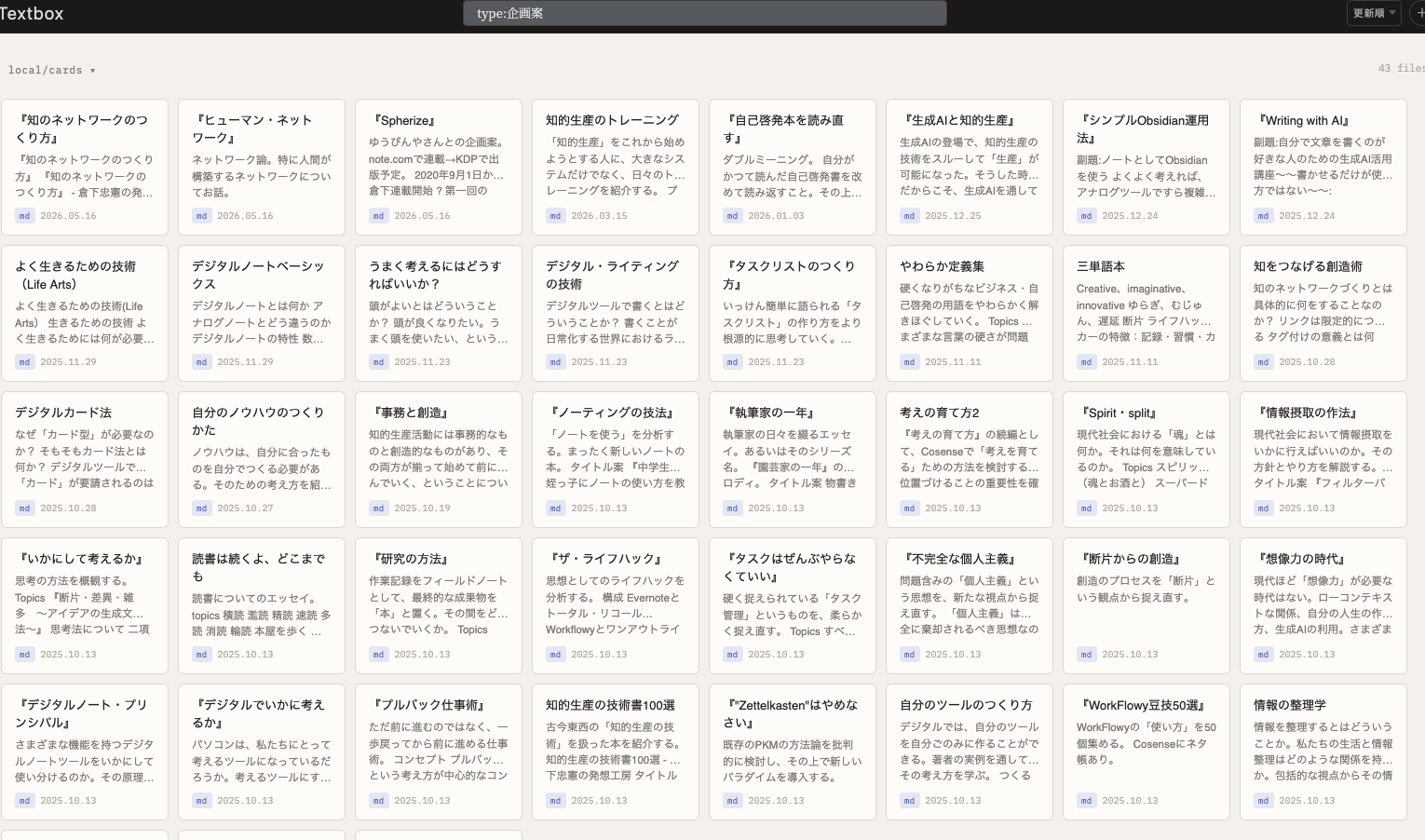
Task: Open the 『ヒューマン・ネットワーク』 card
Action: [262, 168]
